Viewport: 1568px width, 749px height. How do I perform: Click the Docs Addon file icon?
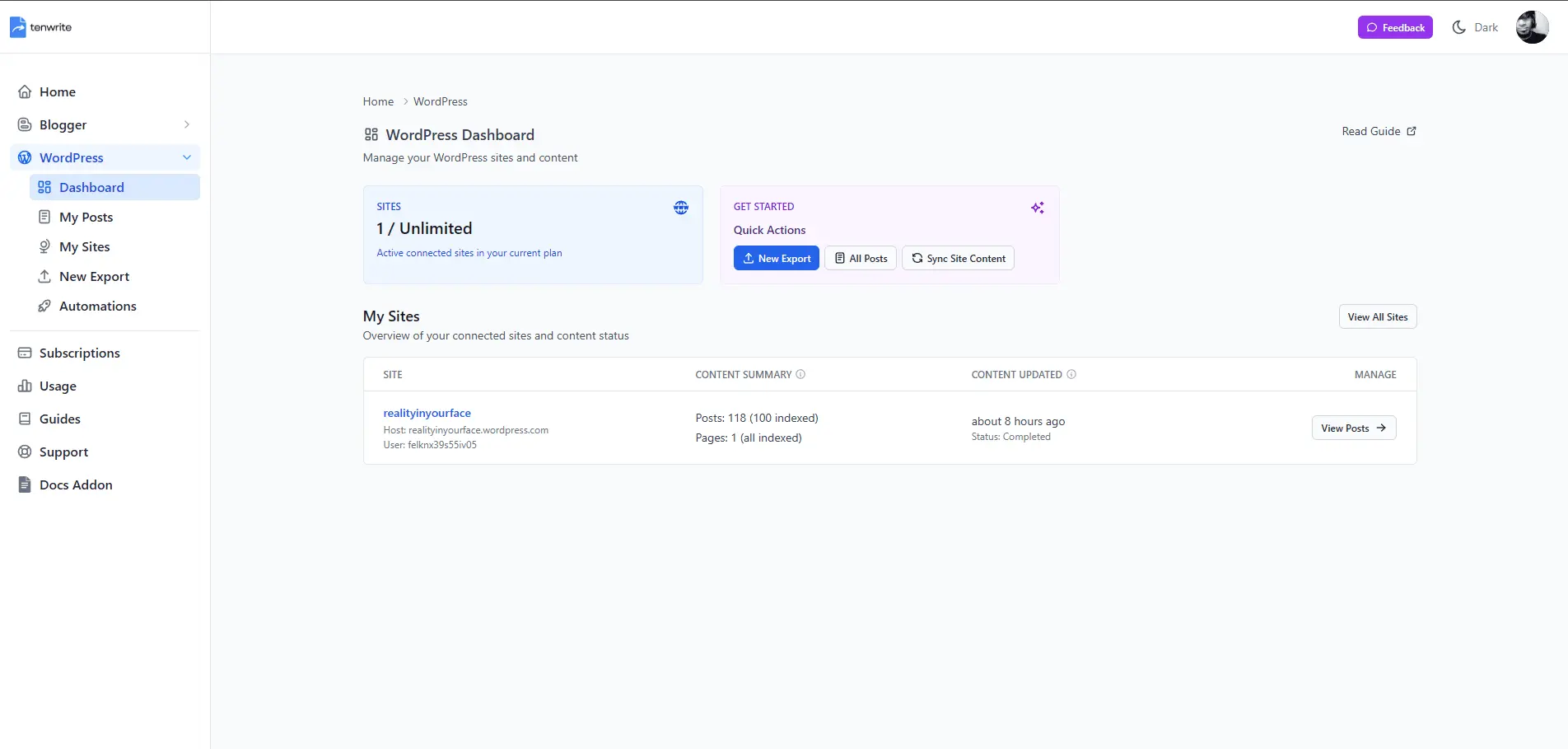pos(25,485)
